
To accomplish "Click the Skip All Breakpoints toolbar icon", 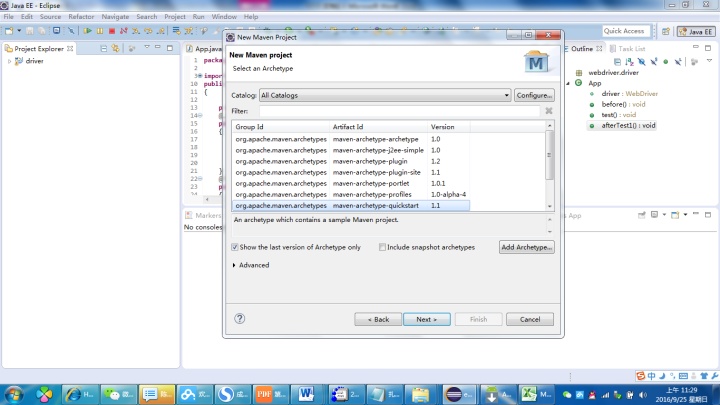I will pos(71,31).
